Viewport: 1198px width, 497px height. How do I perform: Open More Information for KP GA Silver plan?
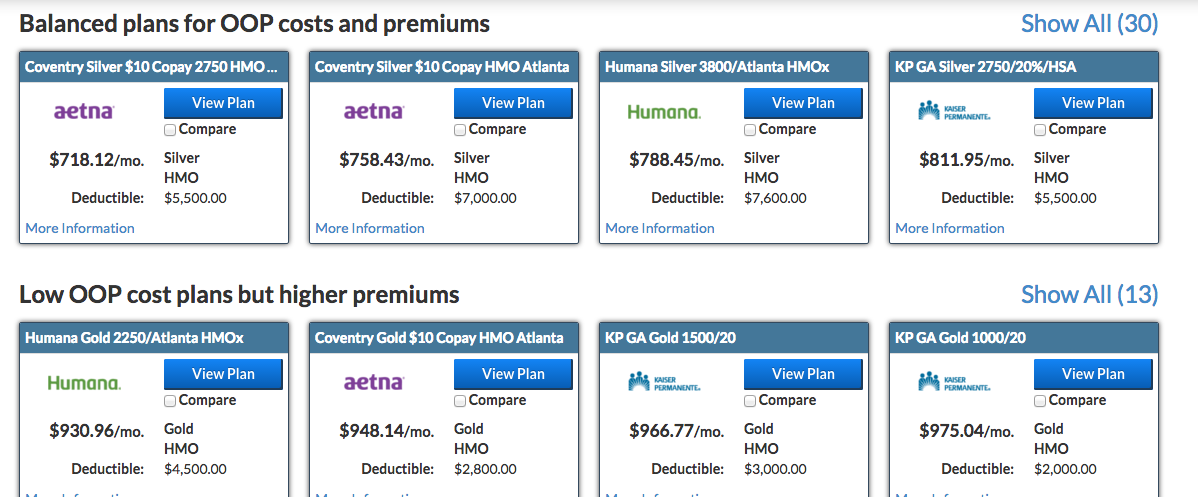[950, 228]
